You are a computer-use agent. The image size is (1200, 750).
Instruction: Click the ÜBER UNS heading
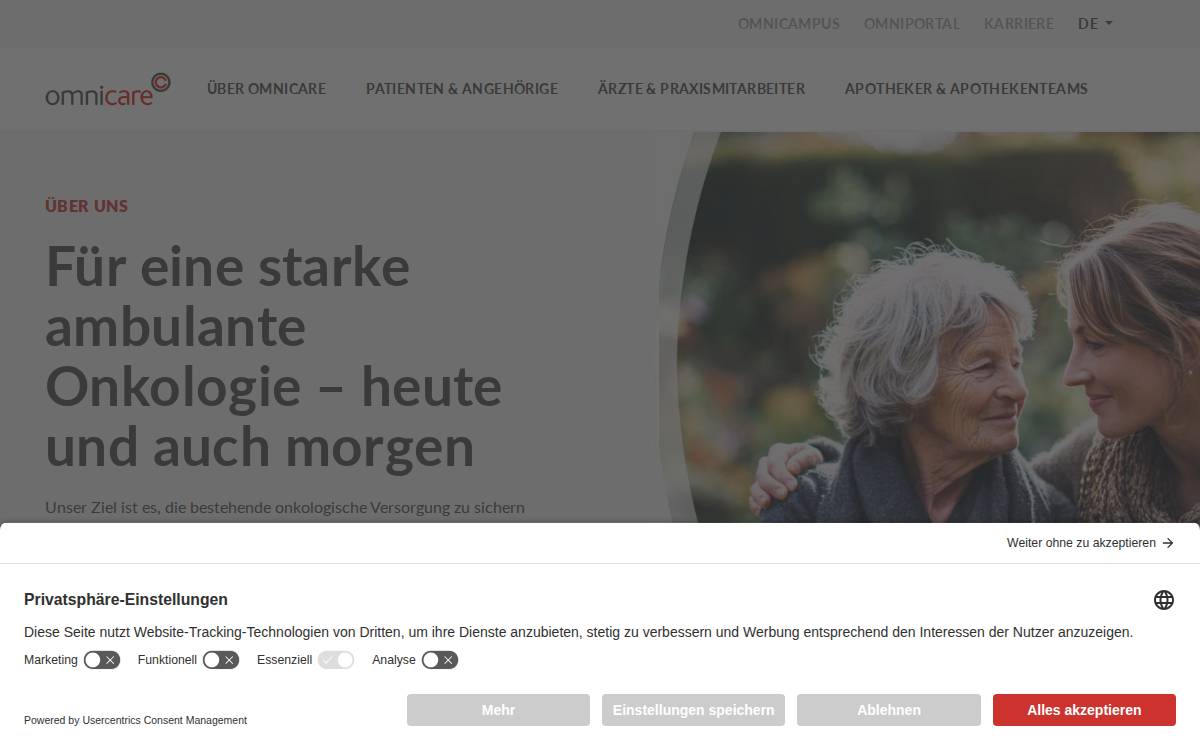point(87,206)
